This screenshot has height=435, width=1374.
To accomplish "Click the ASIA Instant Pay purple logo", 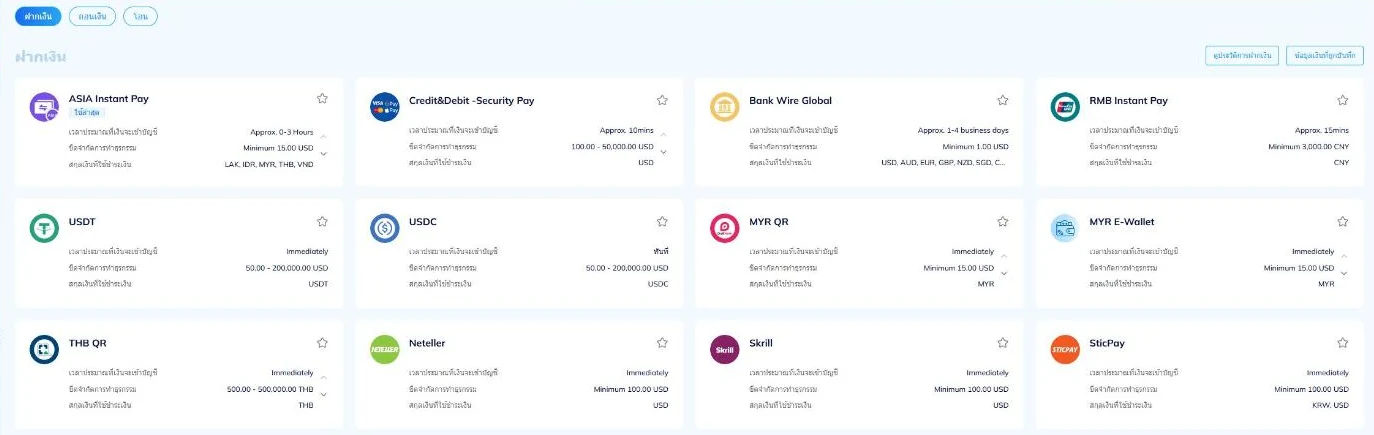I will click(44, 107).
